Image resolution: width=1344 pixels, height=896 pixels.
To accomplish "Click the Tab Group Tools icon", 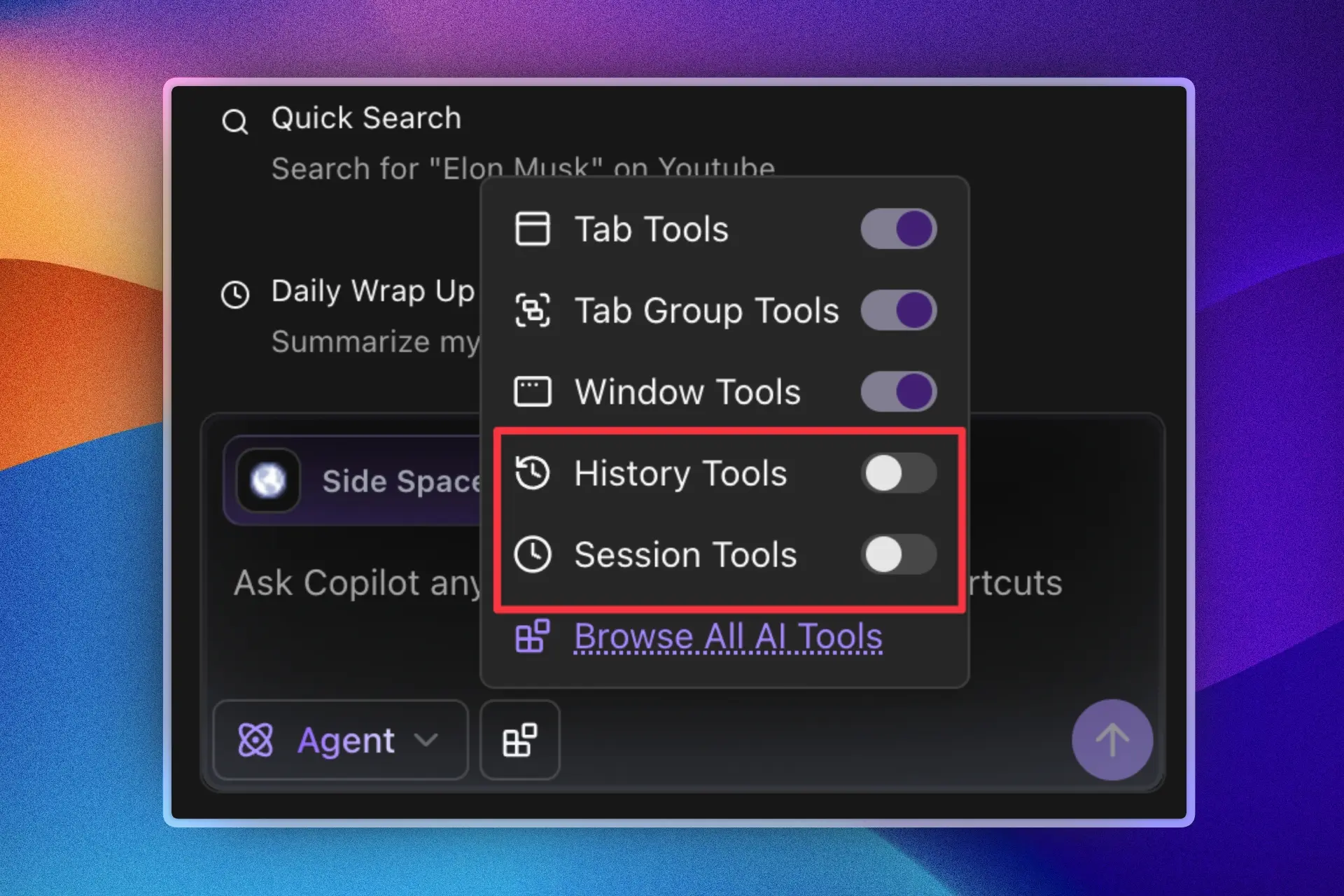I will pyautogui.click(x=532, y=310).
